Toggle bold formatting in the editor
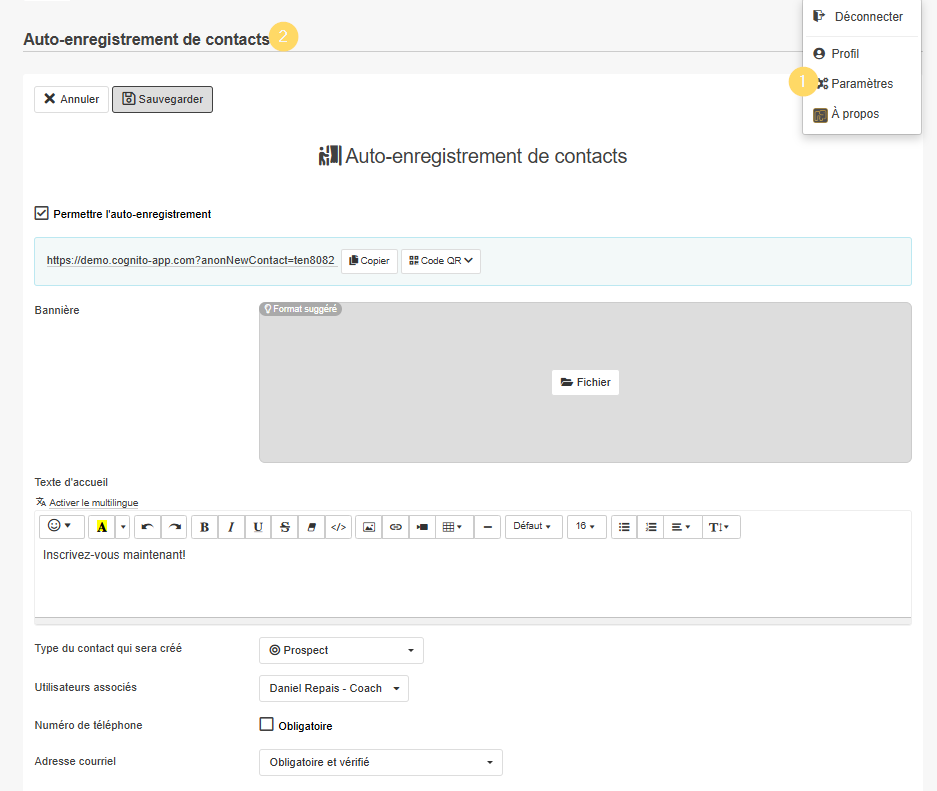This screenshot has width=937, height=791. pos(205,527)
